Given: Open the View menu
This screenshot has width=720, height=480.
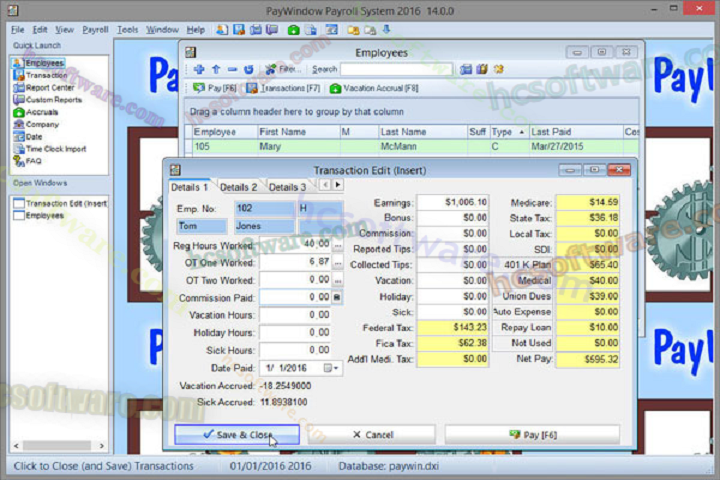Looking at the screenshot, I should [x=64, y=30].
